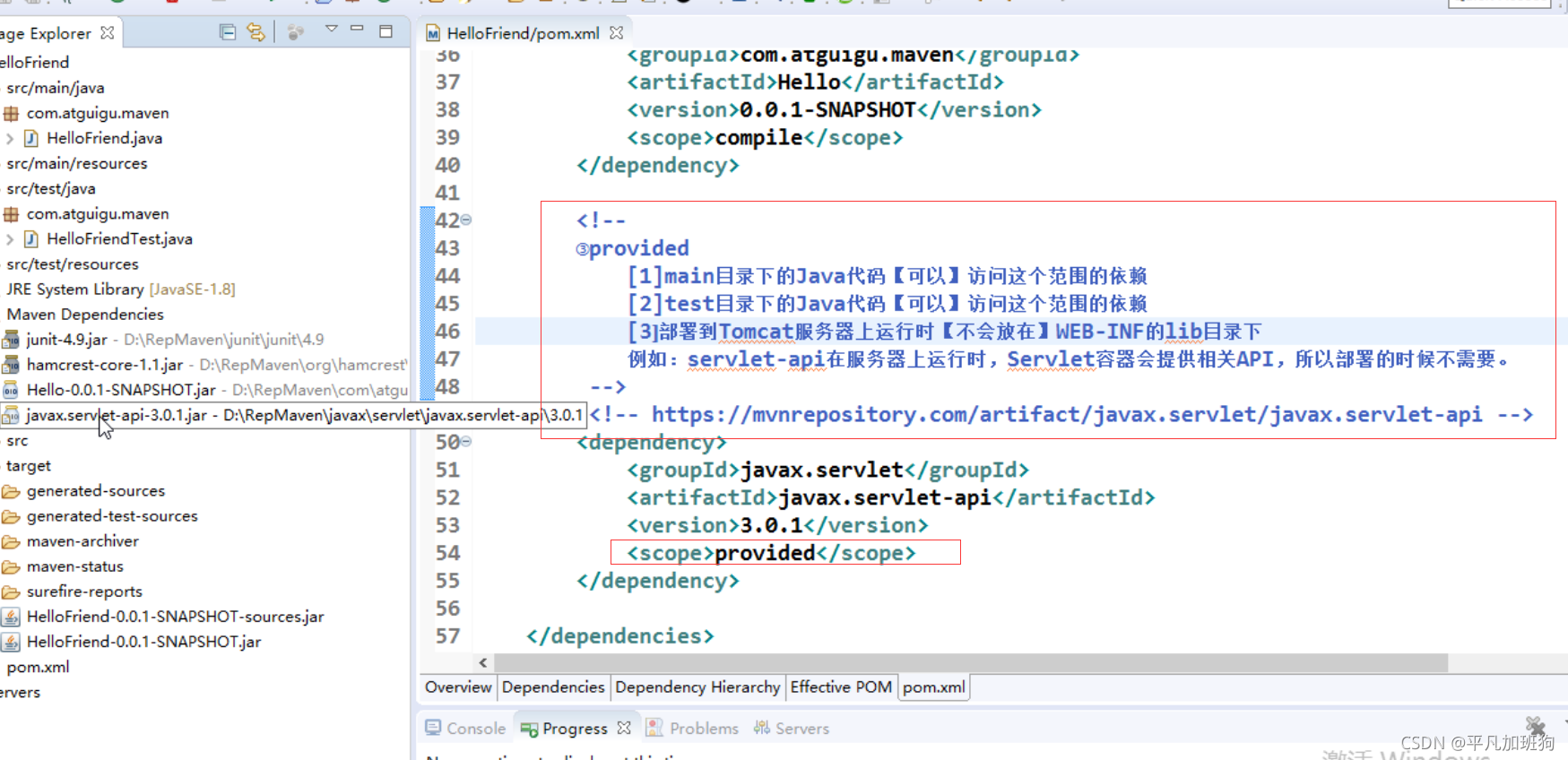Select the target folder

[x=29, y=466]
